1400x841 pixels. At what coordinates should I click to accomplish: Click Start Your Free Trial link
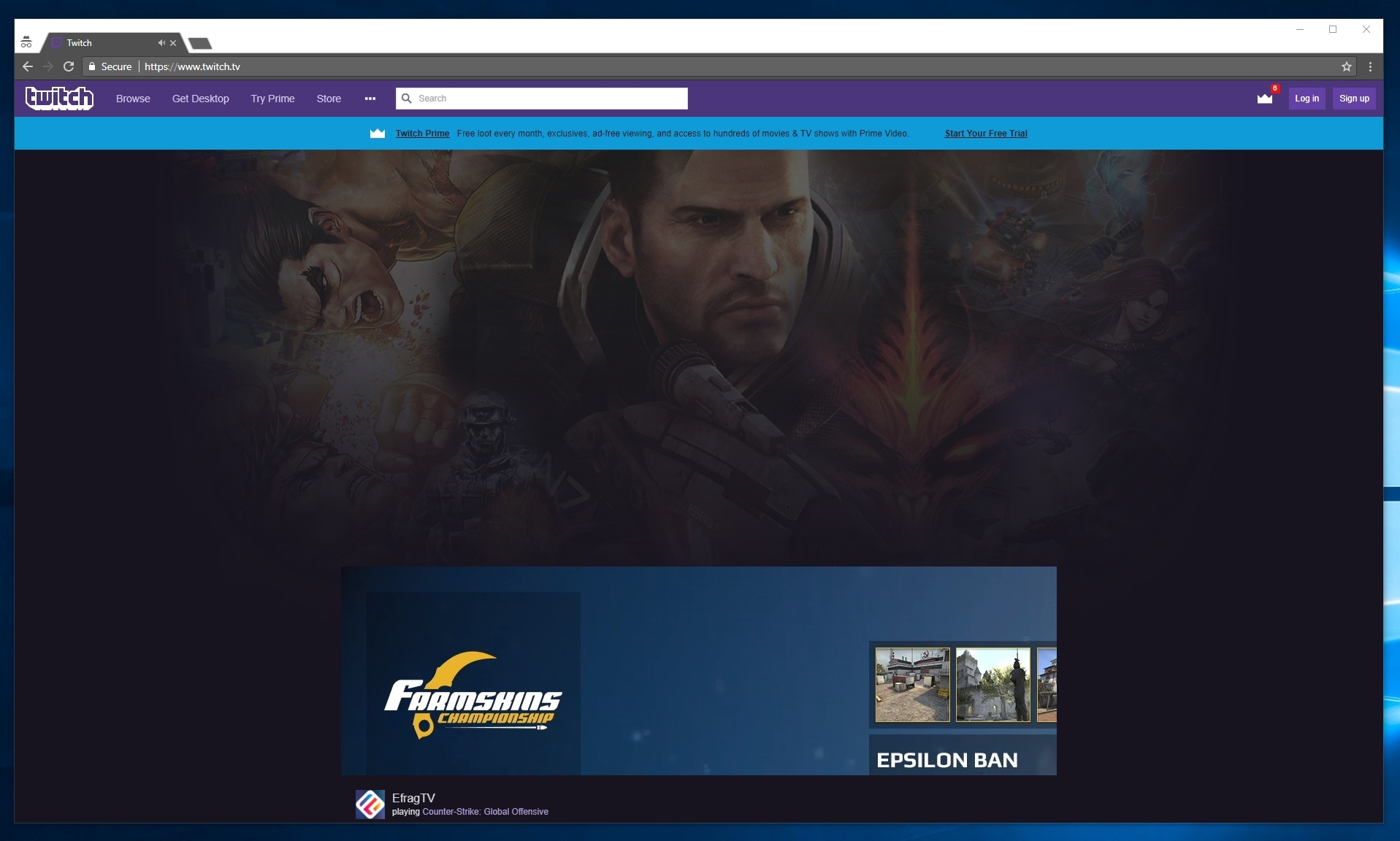click(x=986, y=134)
